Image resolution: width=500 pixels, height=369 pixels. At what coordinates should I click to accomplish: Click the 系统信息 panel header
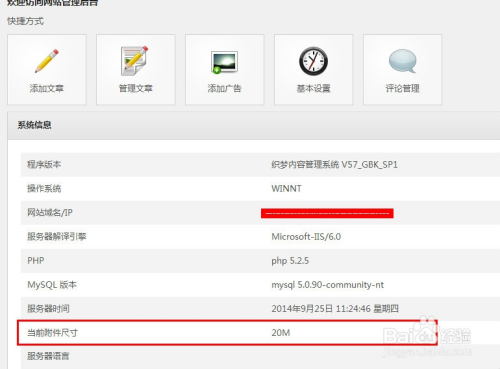(254, 125)
